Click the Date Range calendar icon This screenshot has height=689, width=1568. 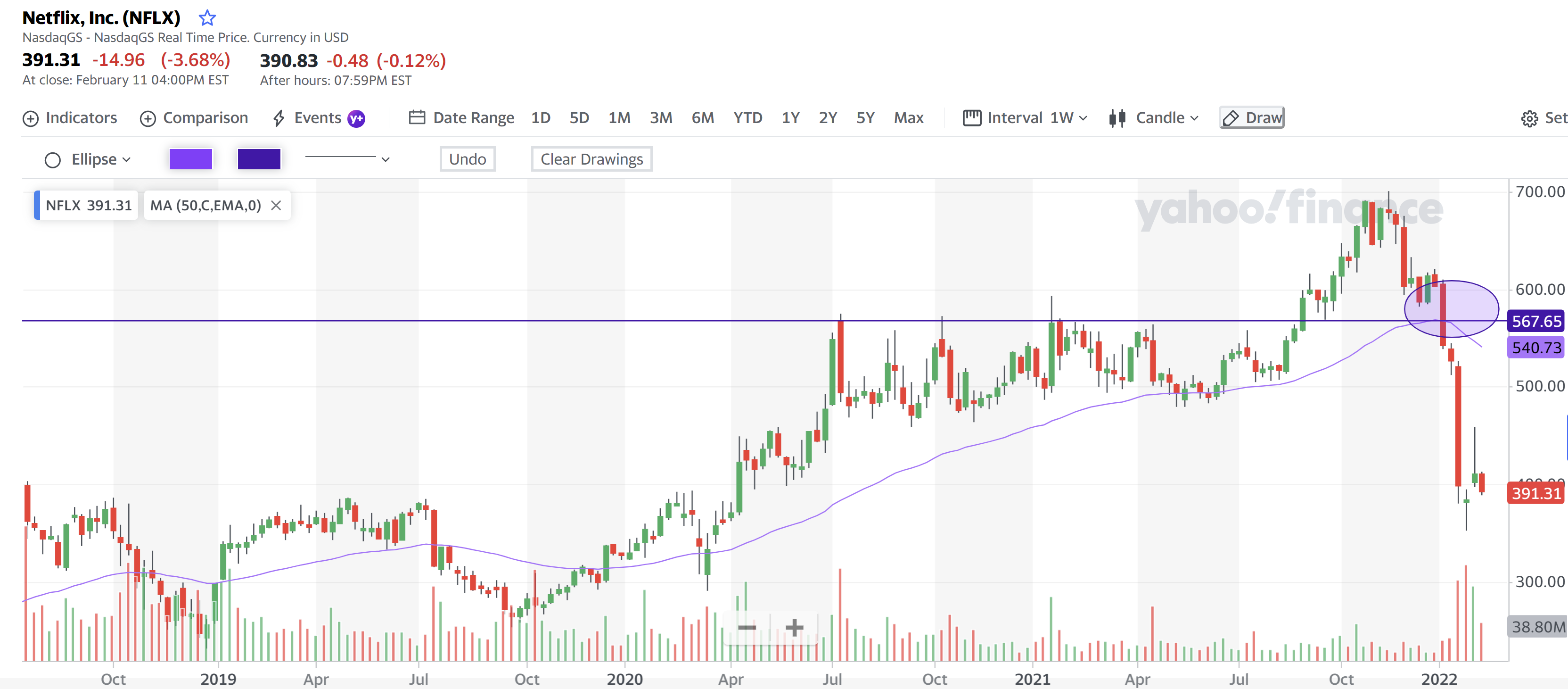pyautogui.click(x=417, y=117)
